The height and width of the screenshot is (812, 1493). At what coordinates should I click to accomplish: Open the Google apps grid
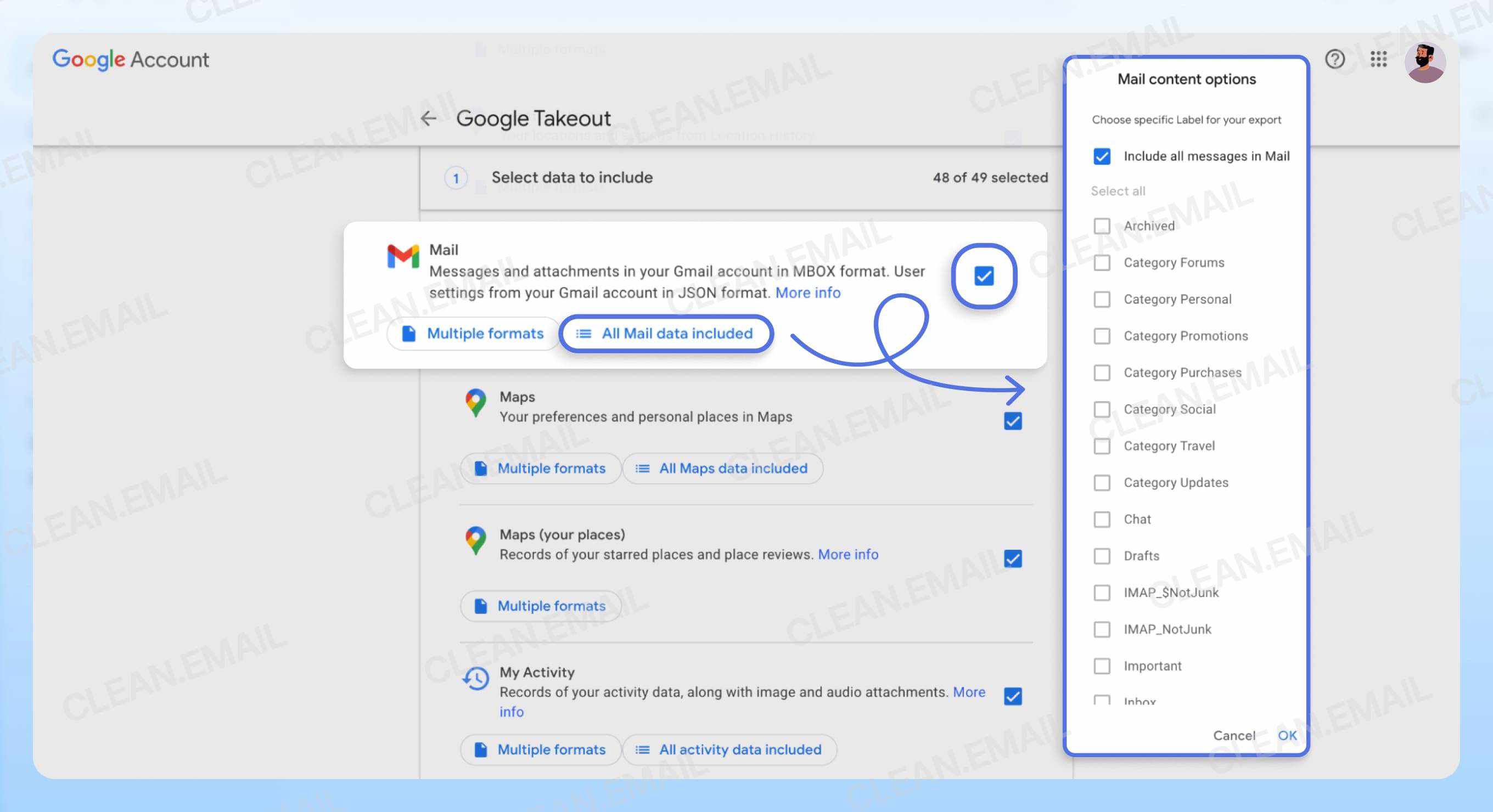pos(1379,60)
